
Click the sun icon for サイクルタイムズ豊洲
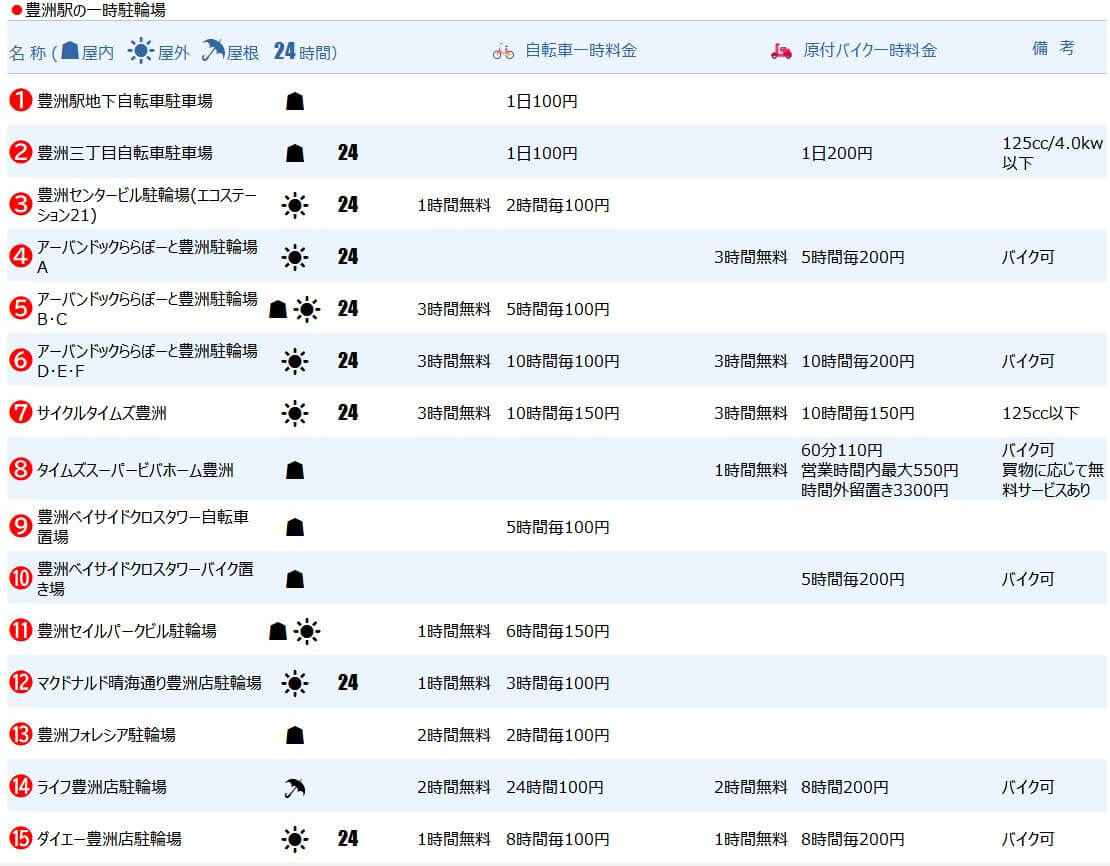(x=294, y=413)
